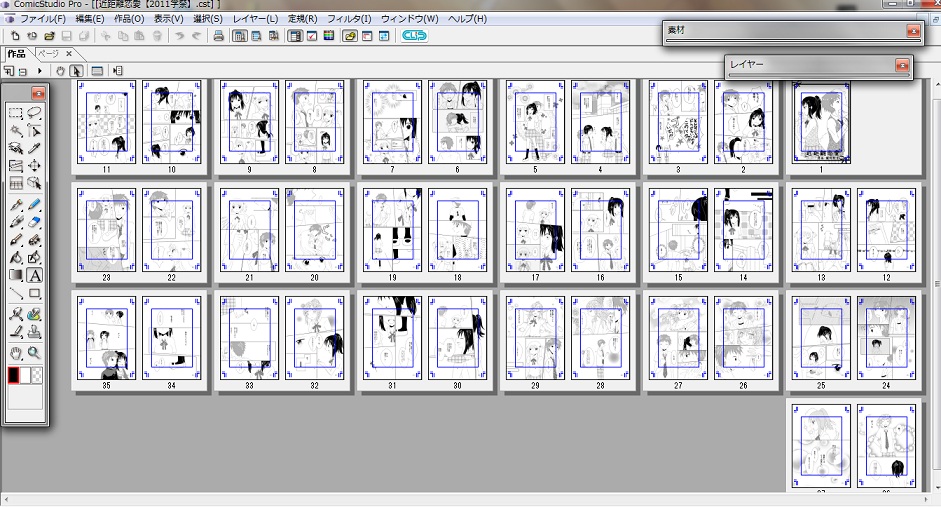This screenshot has height=507, width=941.
Task: Click the CLIP logo button
Action: pos(414,36)
